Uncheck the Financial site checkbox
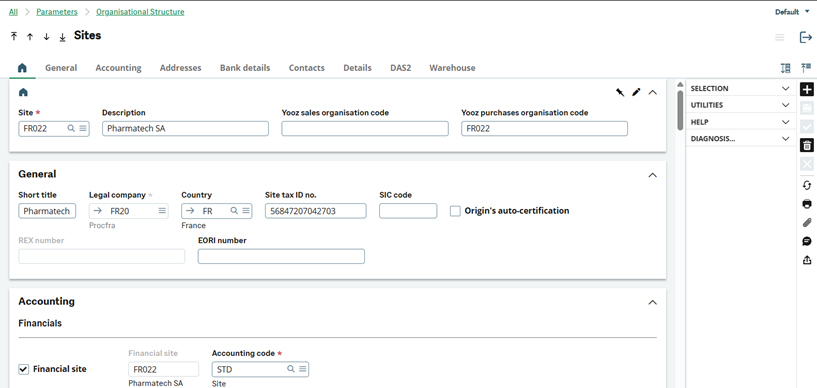Screen dimensions: 817x388 pos(23,369)
